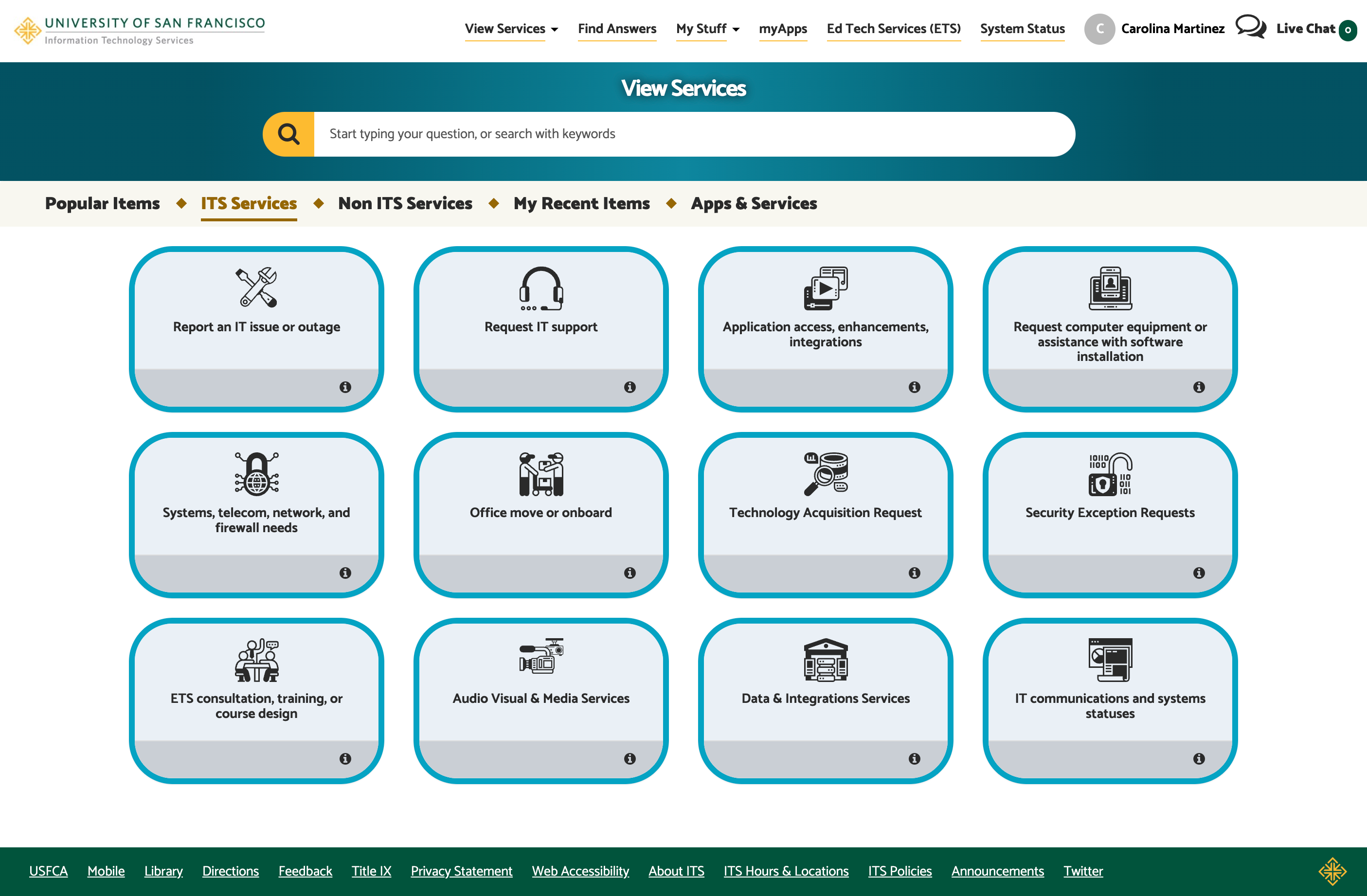Open the Feedback footer link

(305, 871)
